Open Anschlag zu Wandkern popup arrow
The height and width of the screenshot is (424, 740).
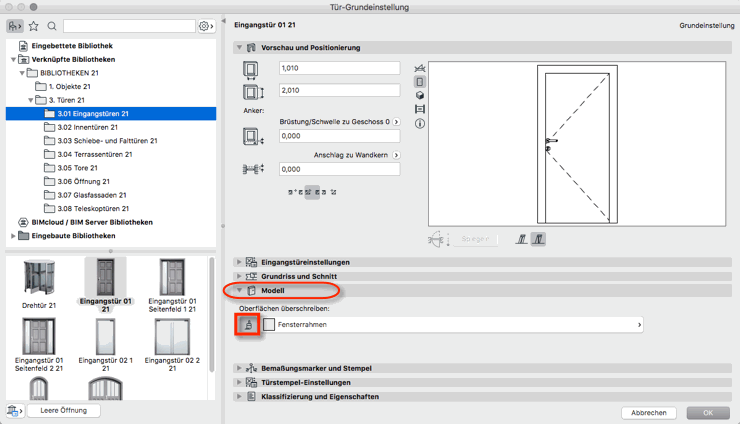pos(396,155)
